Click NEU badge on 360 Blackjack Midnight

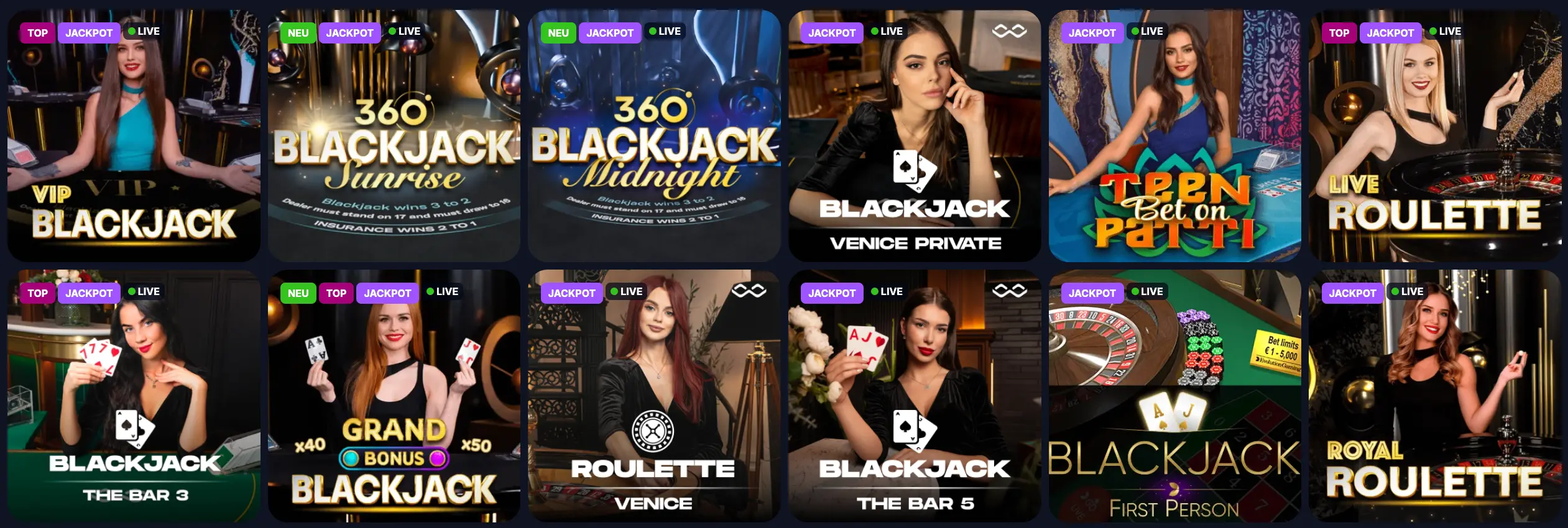(558, 33)
